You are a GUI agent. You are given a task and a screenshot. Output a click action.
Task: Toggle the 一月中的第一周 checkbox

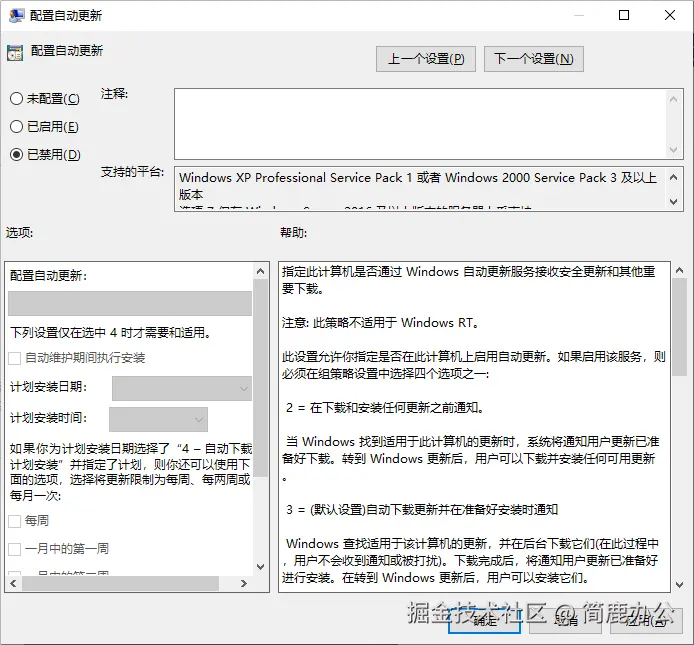click(15, 549)
